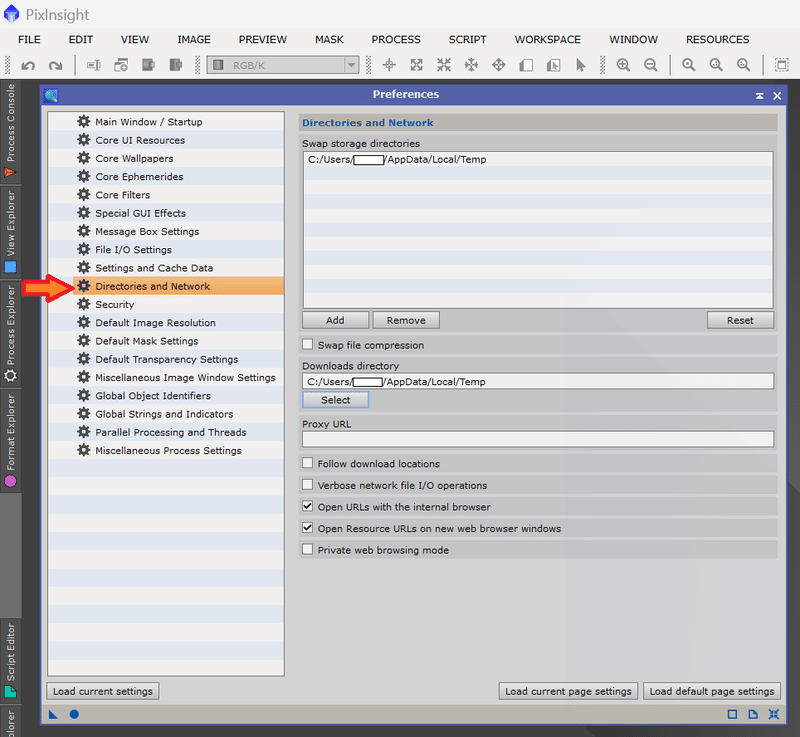Click the blank page preview toolbar icon
800x737 pixels.
click(x=526, y=65)
